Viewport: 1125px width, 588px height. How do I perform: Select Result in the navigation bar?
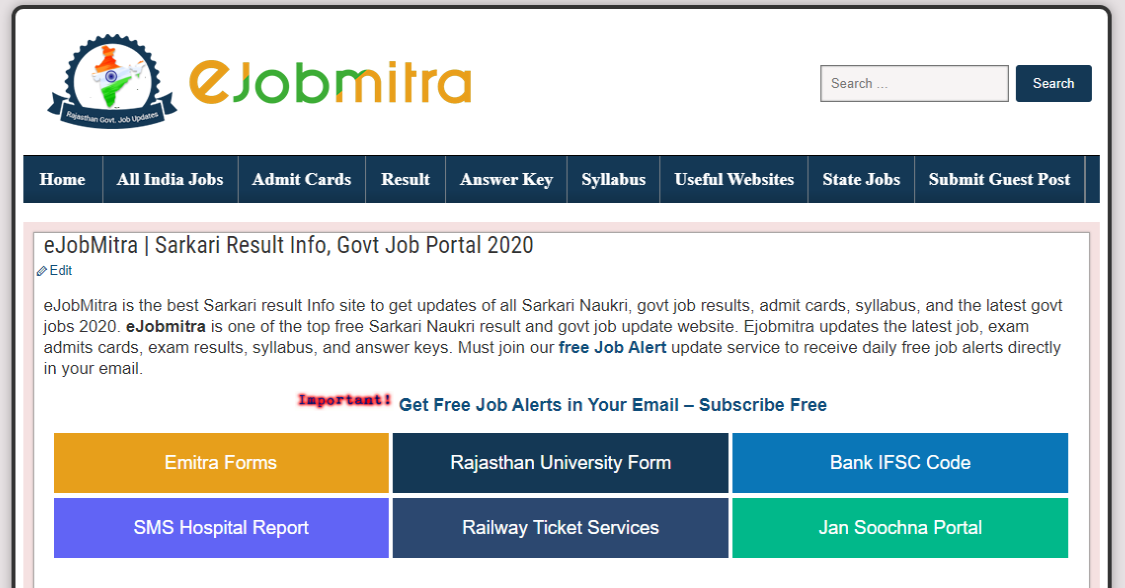pyautogui.click(x=405, y=179)
